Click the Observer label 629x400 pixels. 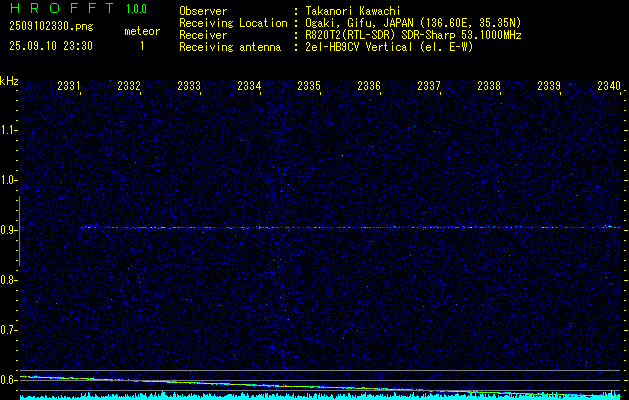pos(203,11)
